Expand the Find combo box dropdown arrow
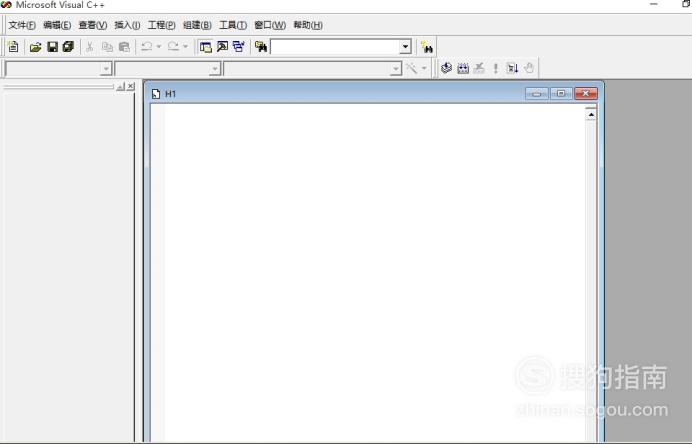The image size is (692, 444). [405, 47]
